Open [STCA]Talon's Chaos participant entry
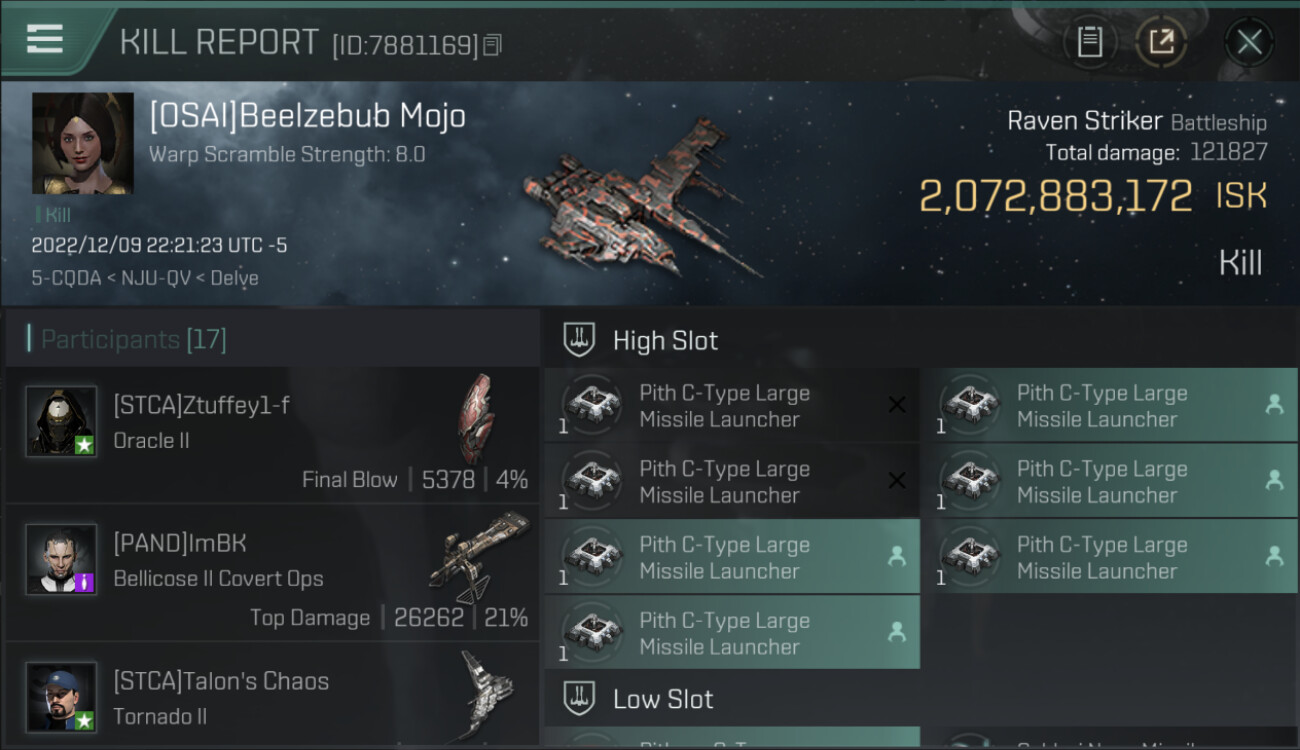1300x750 pixels. point(272,697)
